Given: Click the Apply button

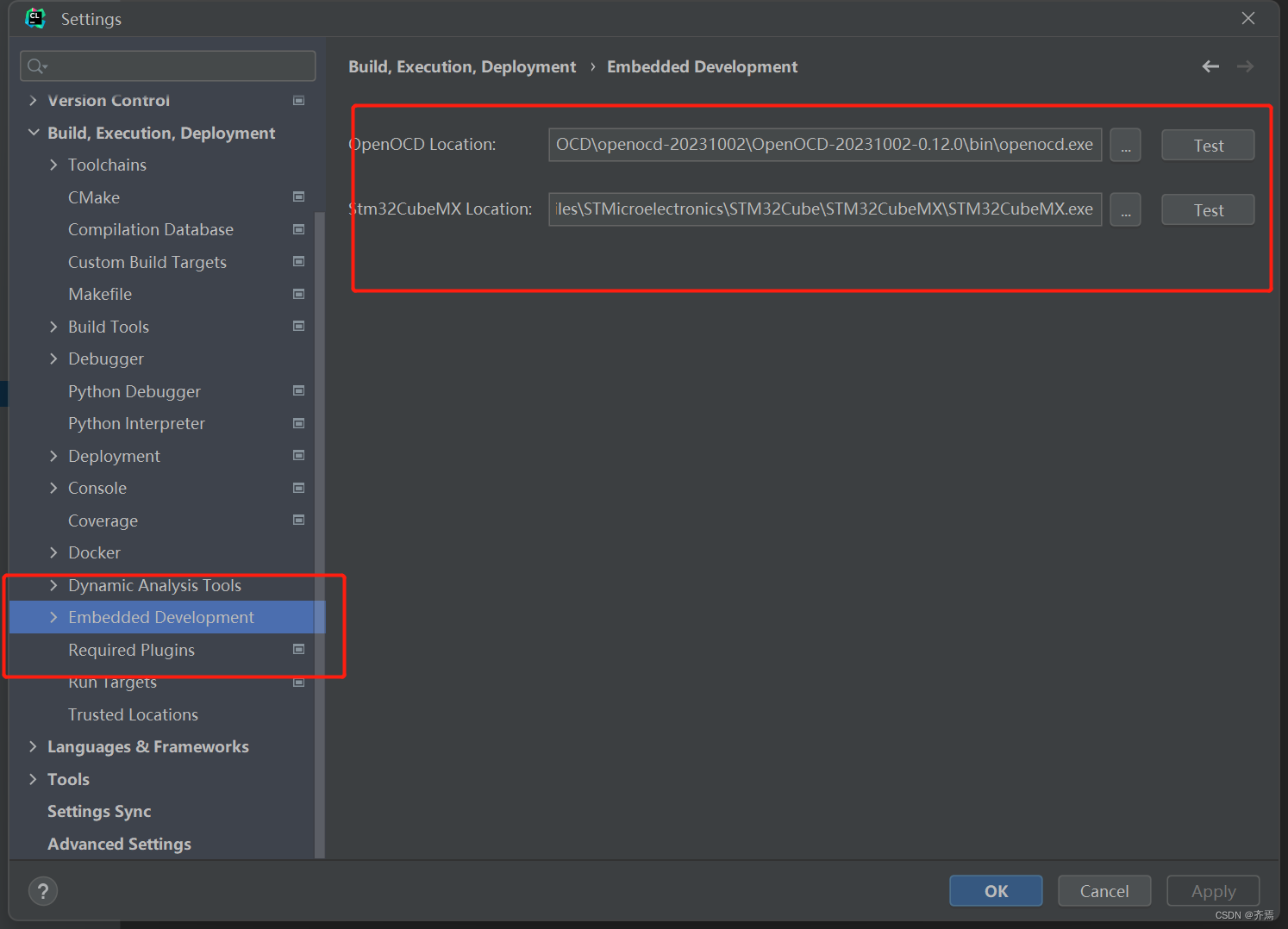Looking at the screenshot, I should click(1213, 891).
